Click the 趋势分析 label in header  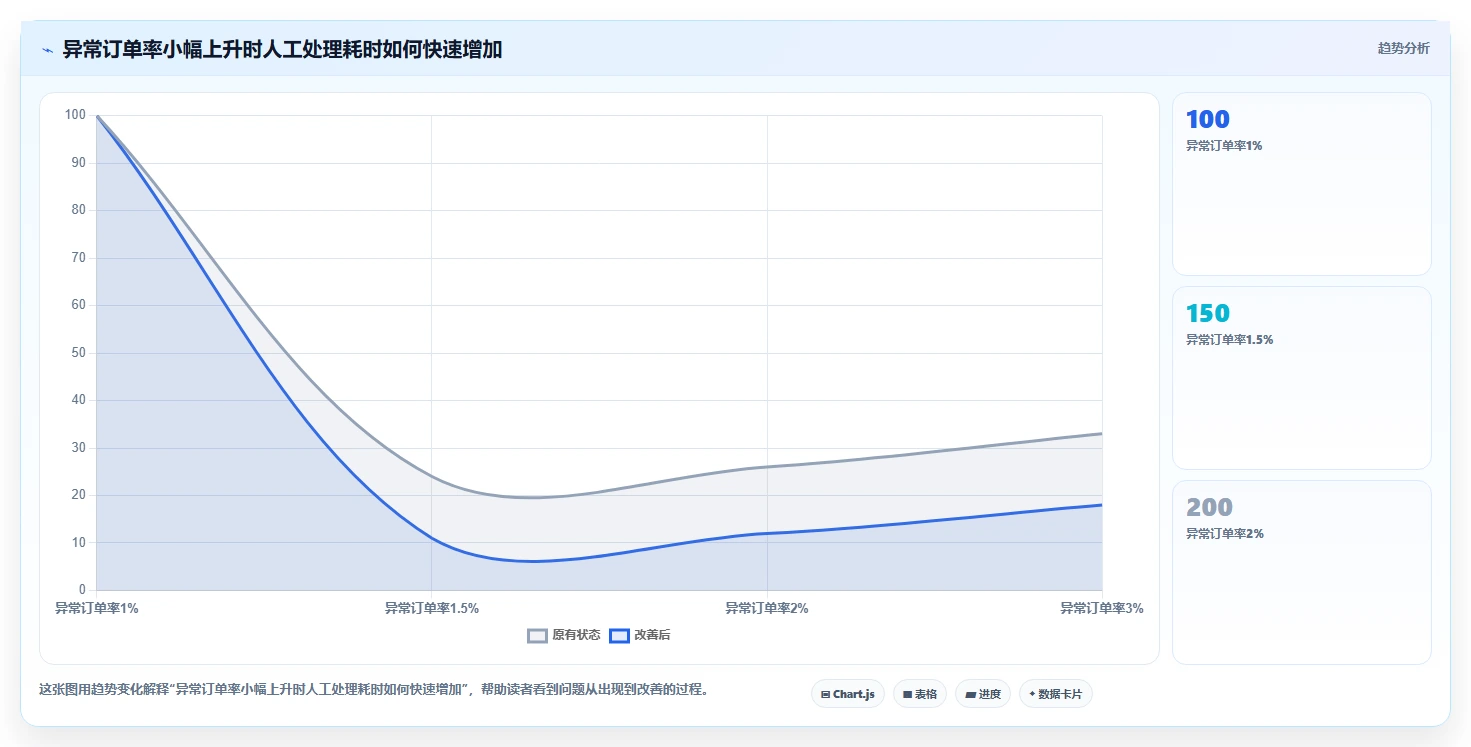[x=1403, y=48]
